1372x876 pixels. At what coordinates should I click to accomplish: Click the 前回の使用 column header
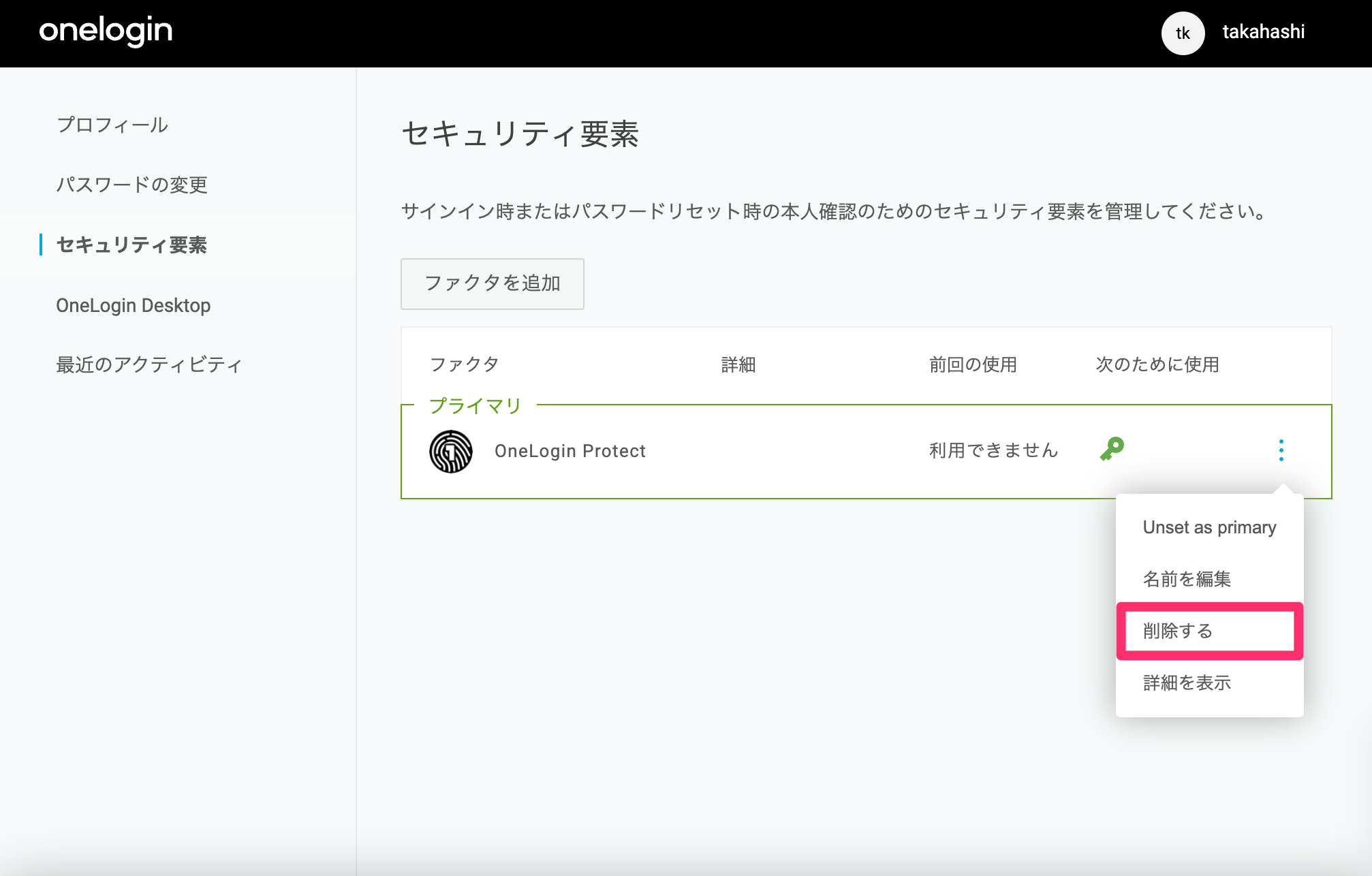[973, 364]
